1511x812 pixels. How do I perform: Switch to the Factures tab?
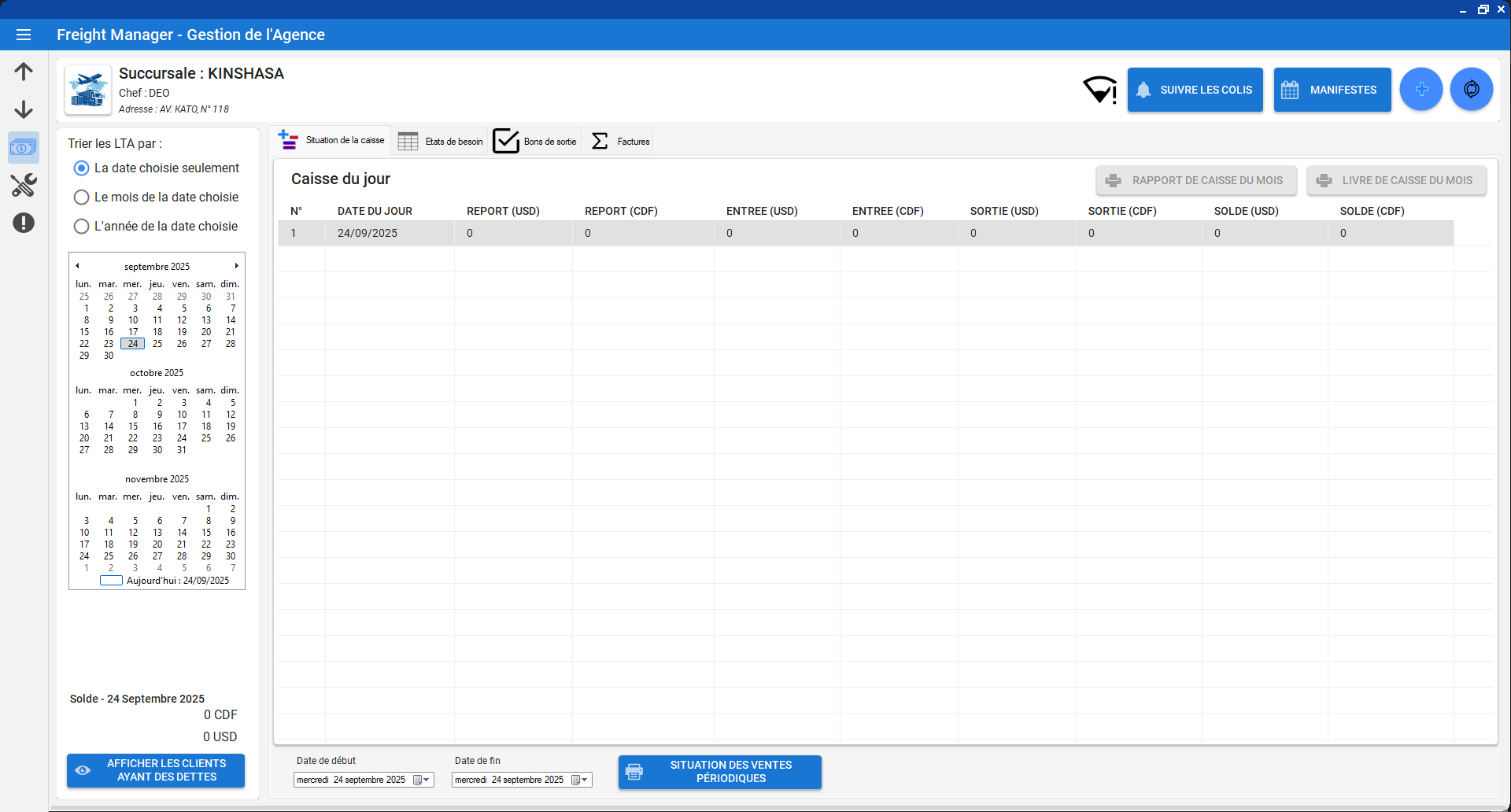point(621,142)
